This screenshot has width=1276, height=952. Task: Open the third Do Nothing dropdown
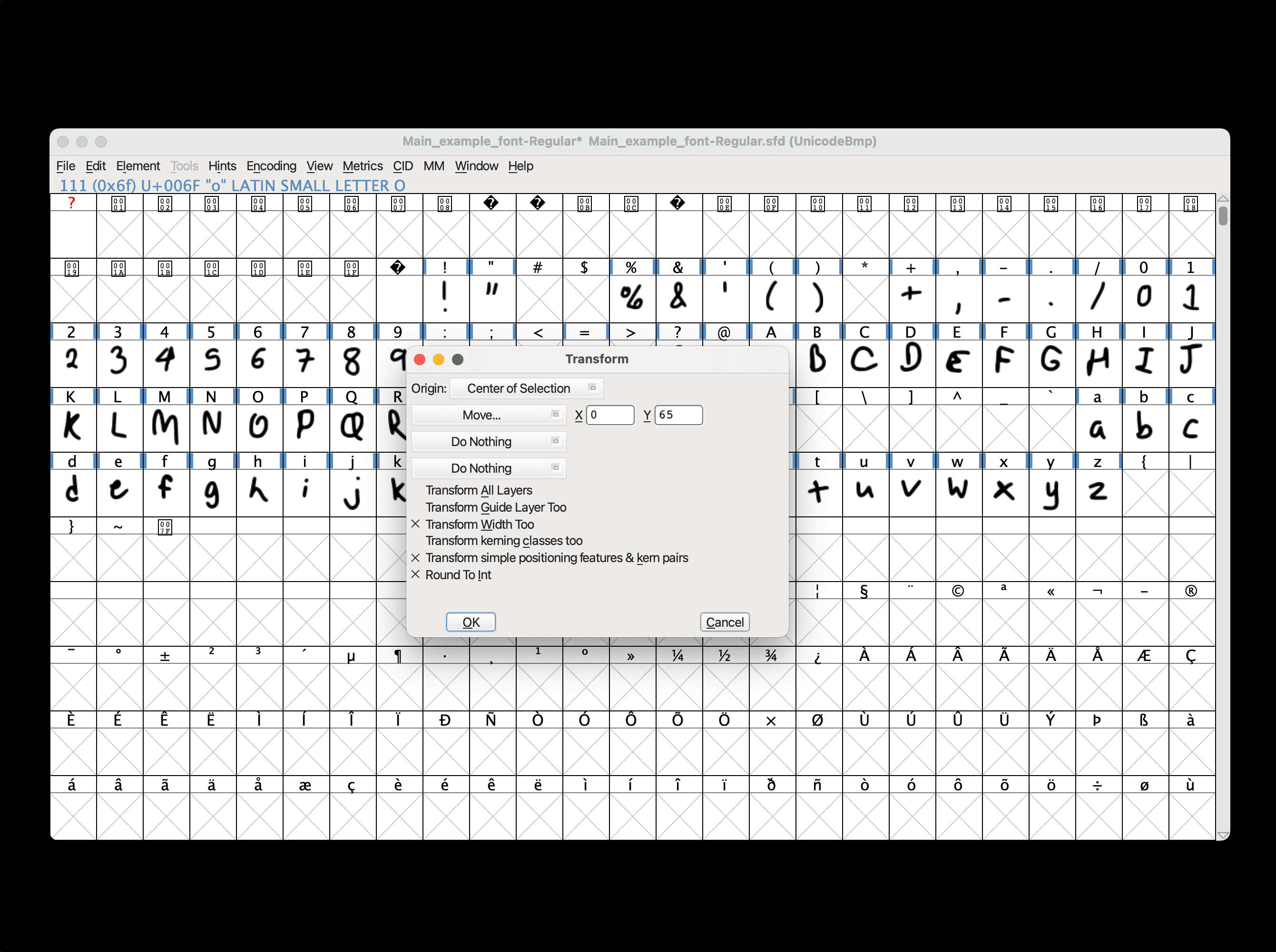tap(489, 468)
